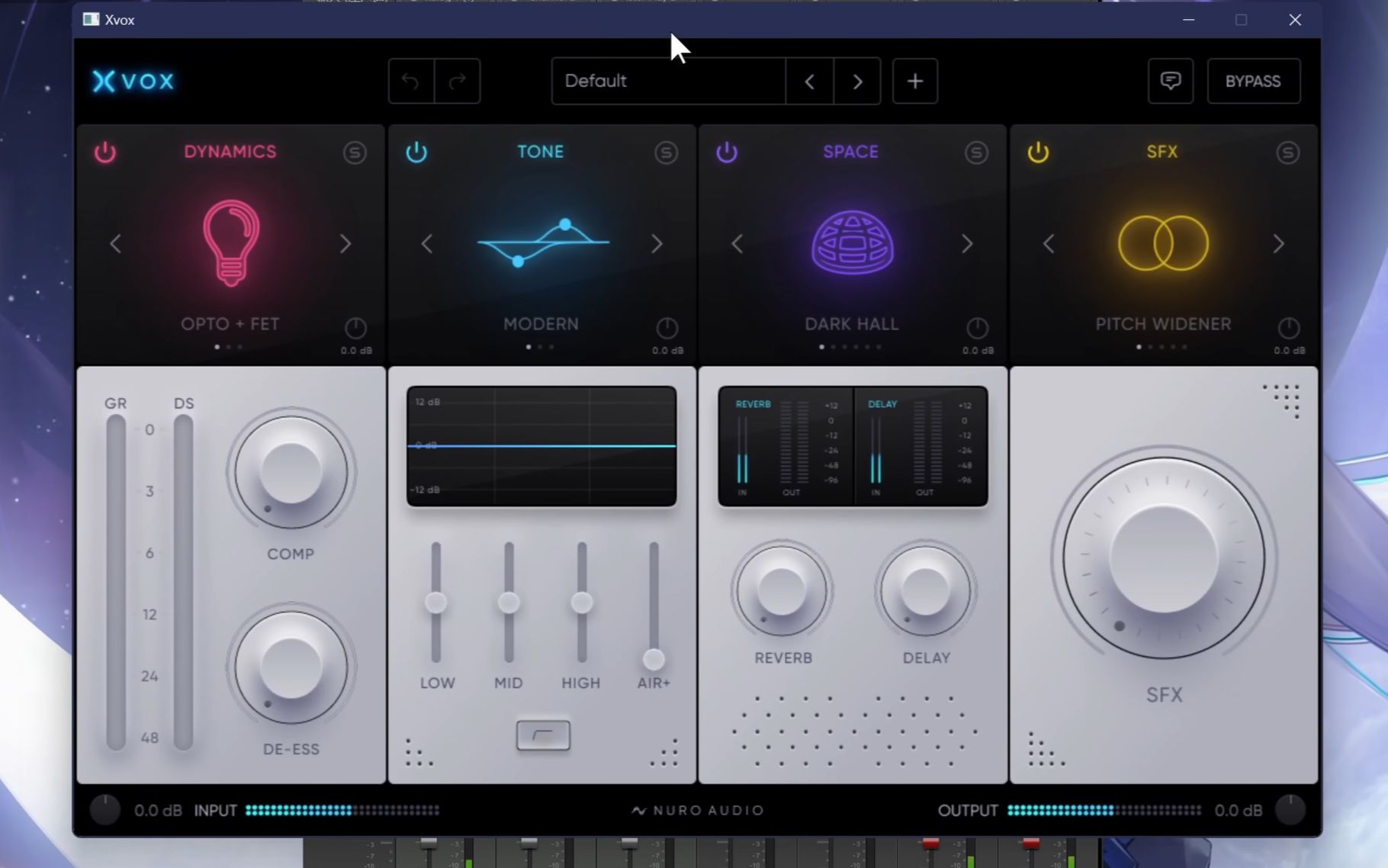Click the MID band slider handle
This screenshot has width=1388, height=868.
tap(509, 603)
